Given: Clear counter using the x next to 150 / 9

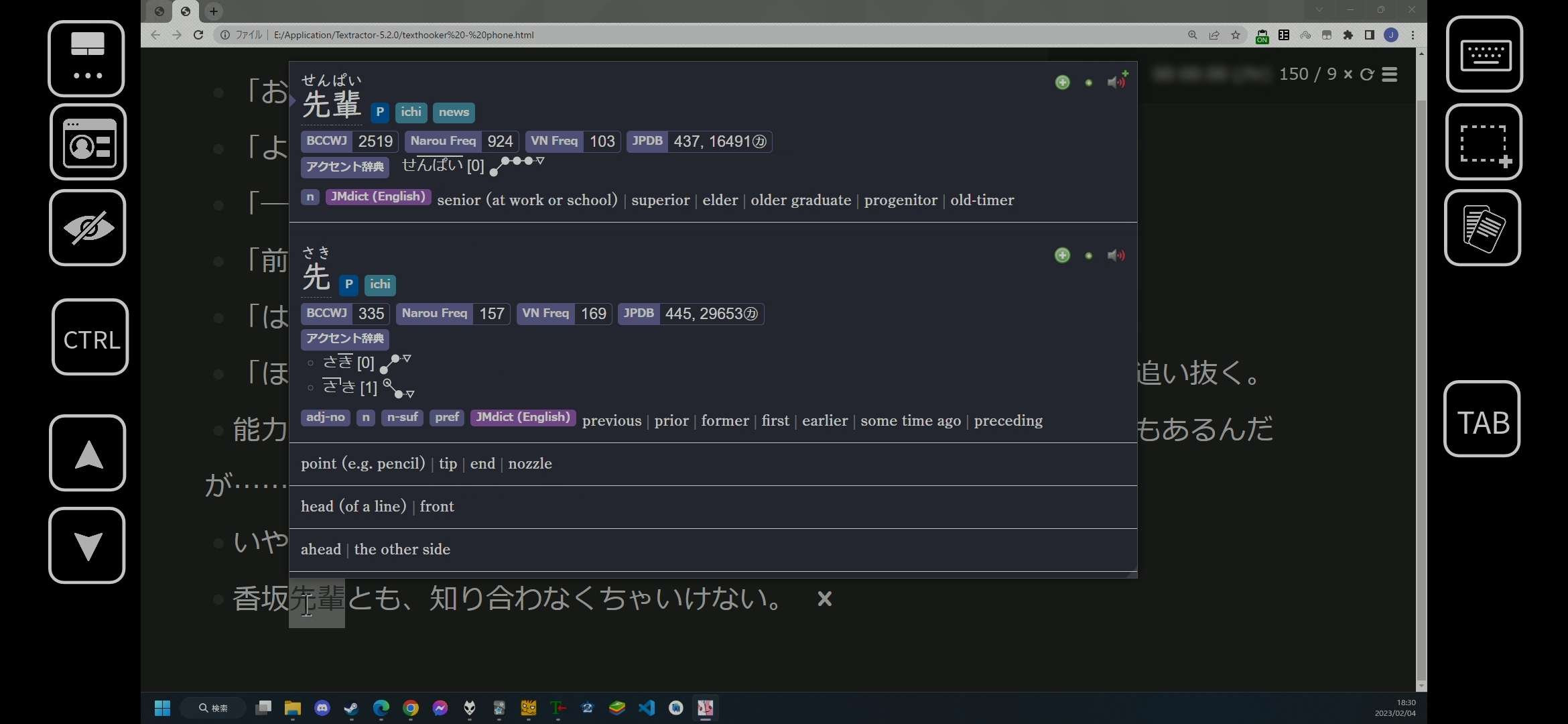Looking at the screenshot, I should click(1348, 74).
